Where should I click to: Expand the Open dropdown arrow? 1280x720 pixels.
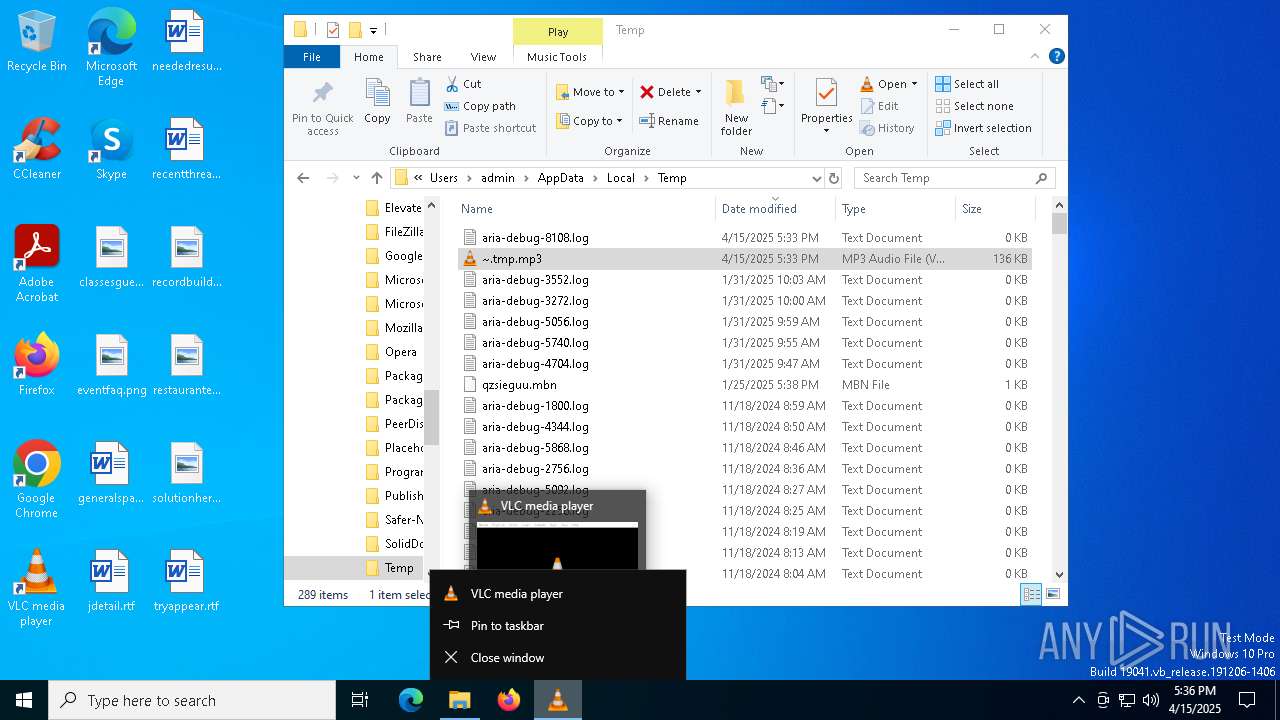point(914,84)
